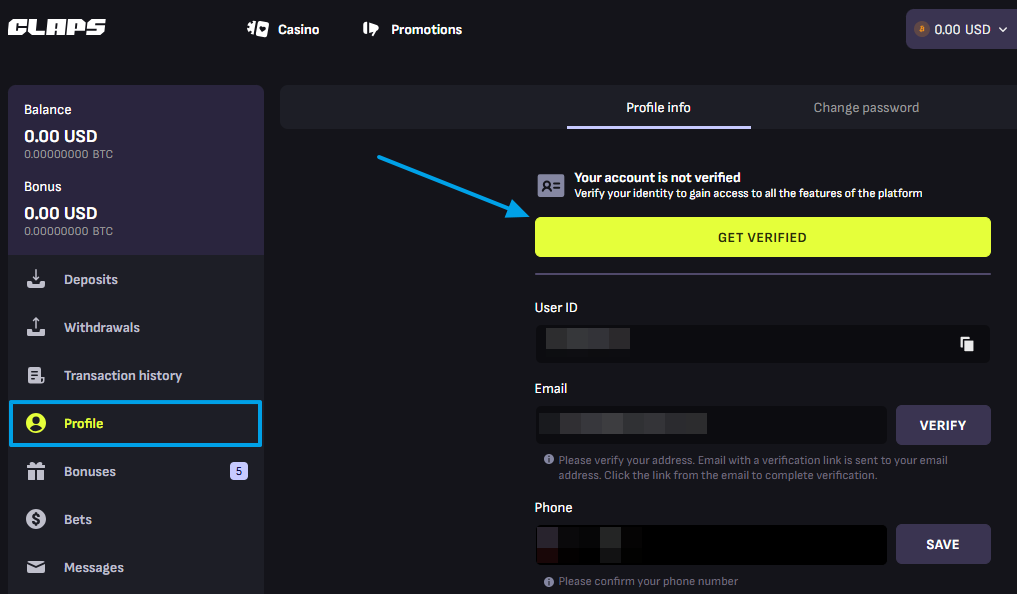Screen dimensions: 1017x594
Task: Click the Bitcoin coin icon in balance widget
Action: point(923,29)
